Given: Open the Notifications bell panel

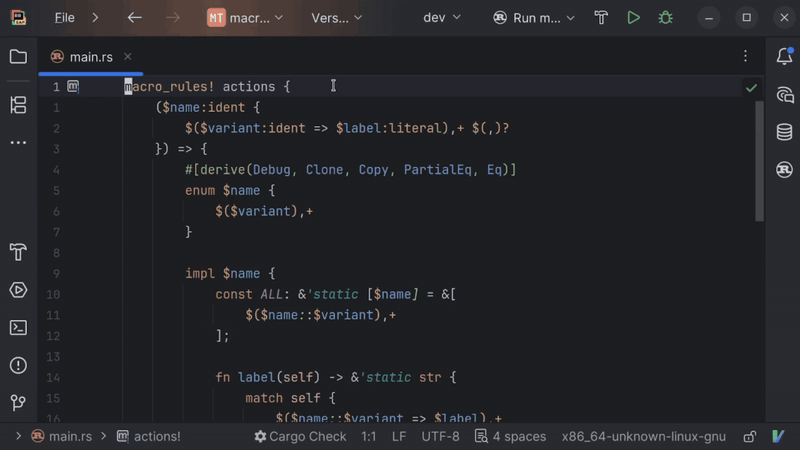Looking at the screenshot, I should click(784, 56).
